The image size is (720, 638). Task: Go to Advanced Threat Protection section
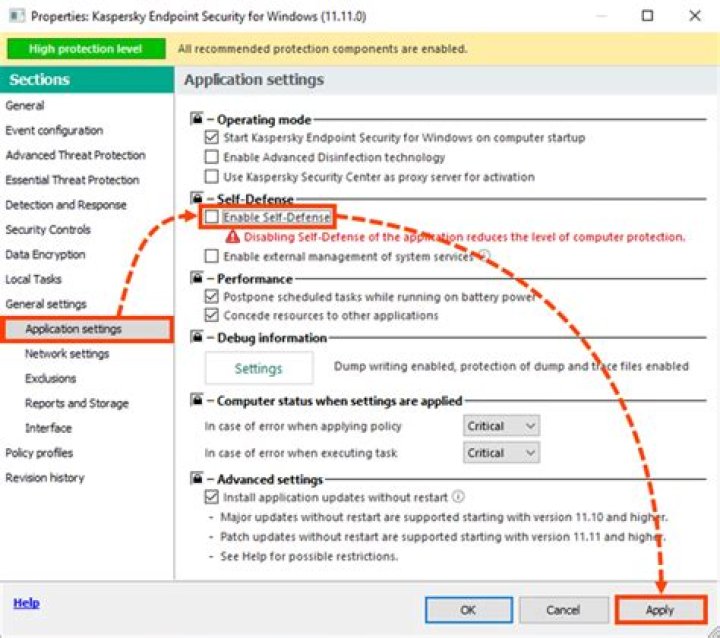coord(75,155)
